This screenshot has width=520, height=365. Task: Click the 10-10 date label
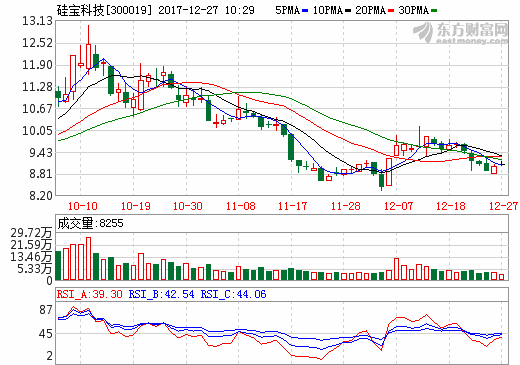point(82,206)
